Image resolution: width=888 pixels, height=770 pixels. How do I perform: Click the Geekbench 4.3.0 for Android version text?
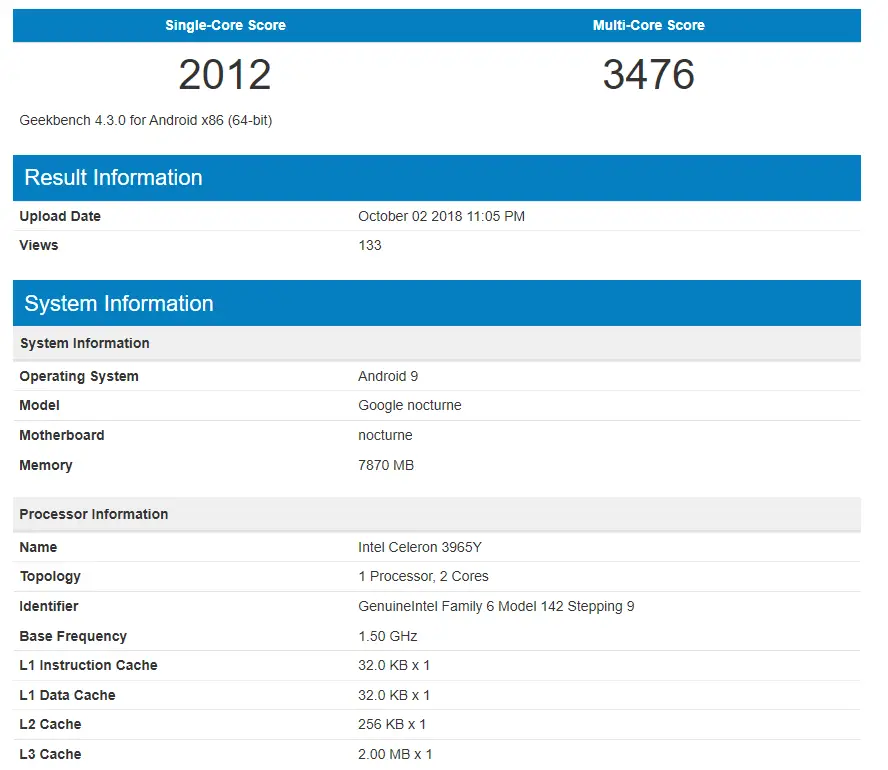click(x=146, y=120)
